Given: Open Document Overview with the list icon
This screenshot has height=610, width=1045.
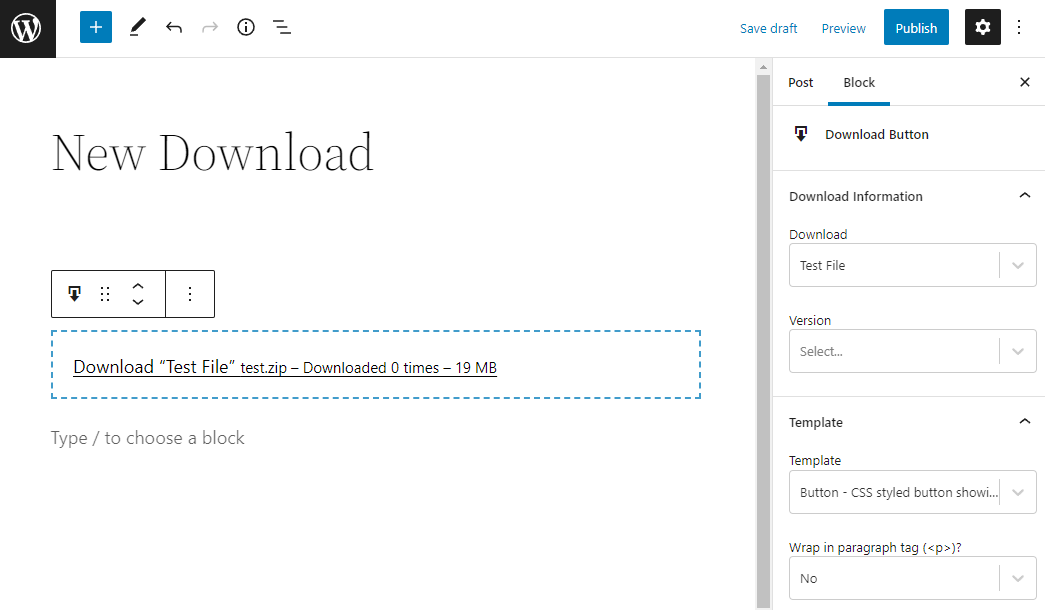Looking at the screenshot, I should (282, 27).
